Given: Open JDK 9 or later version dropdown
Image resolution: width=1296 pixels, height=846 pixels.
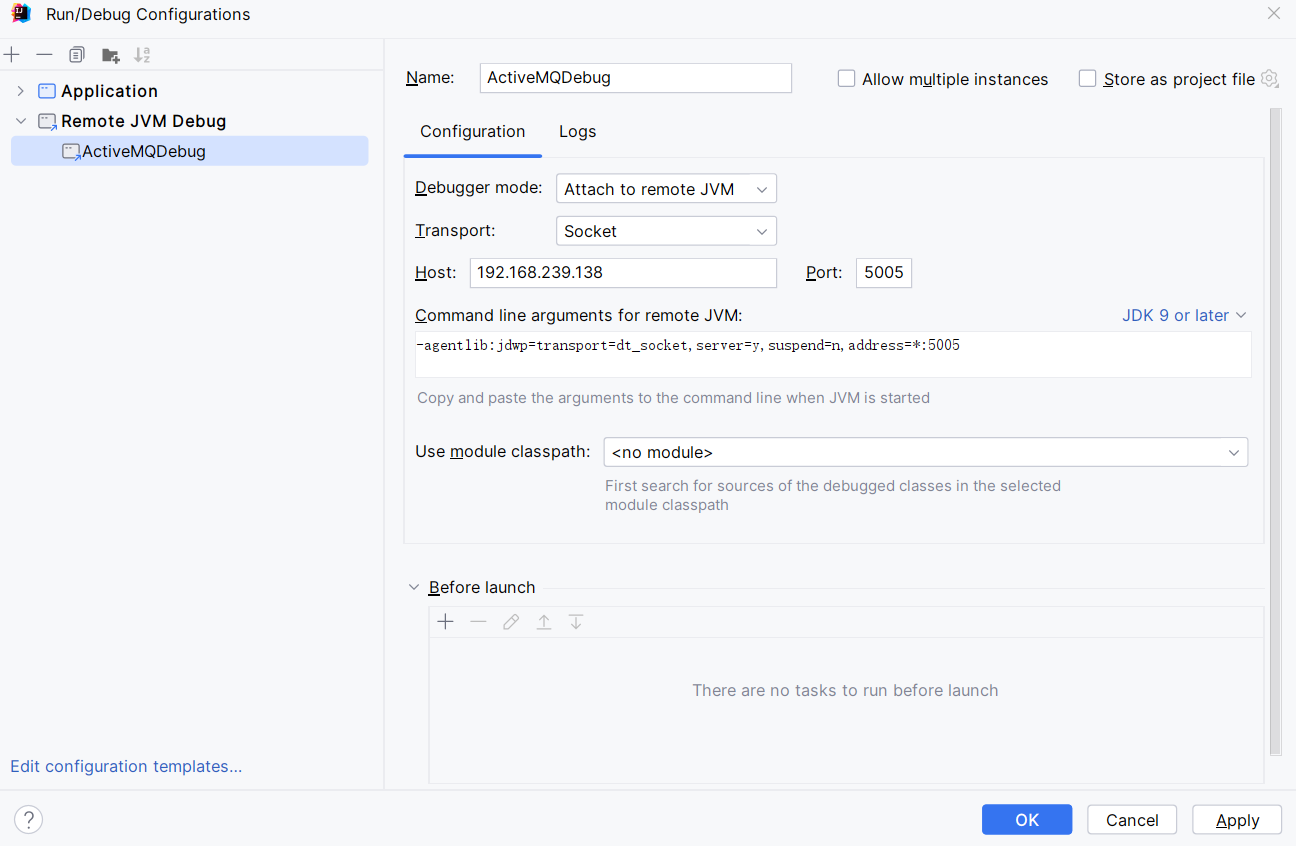Looking at the screenshot, I should [1184, 315].
